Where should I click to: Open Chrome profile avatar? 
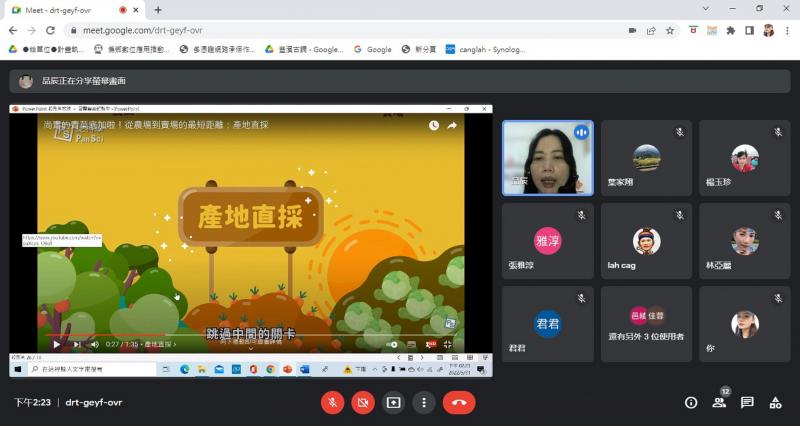click(768, 31)
